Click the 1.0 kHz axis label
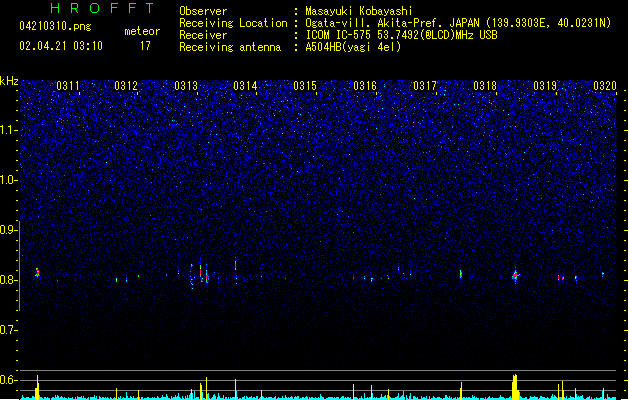This screenshot has height=400, width=629. [x=8, y=180]
